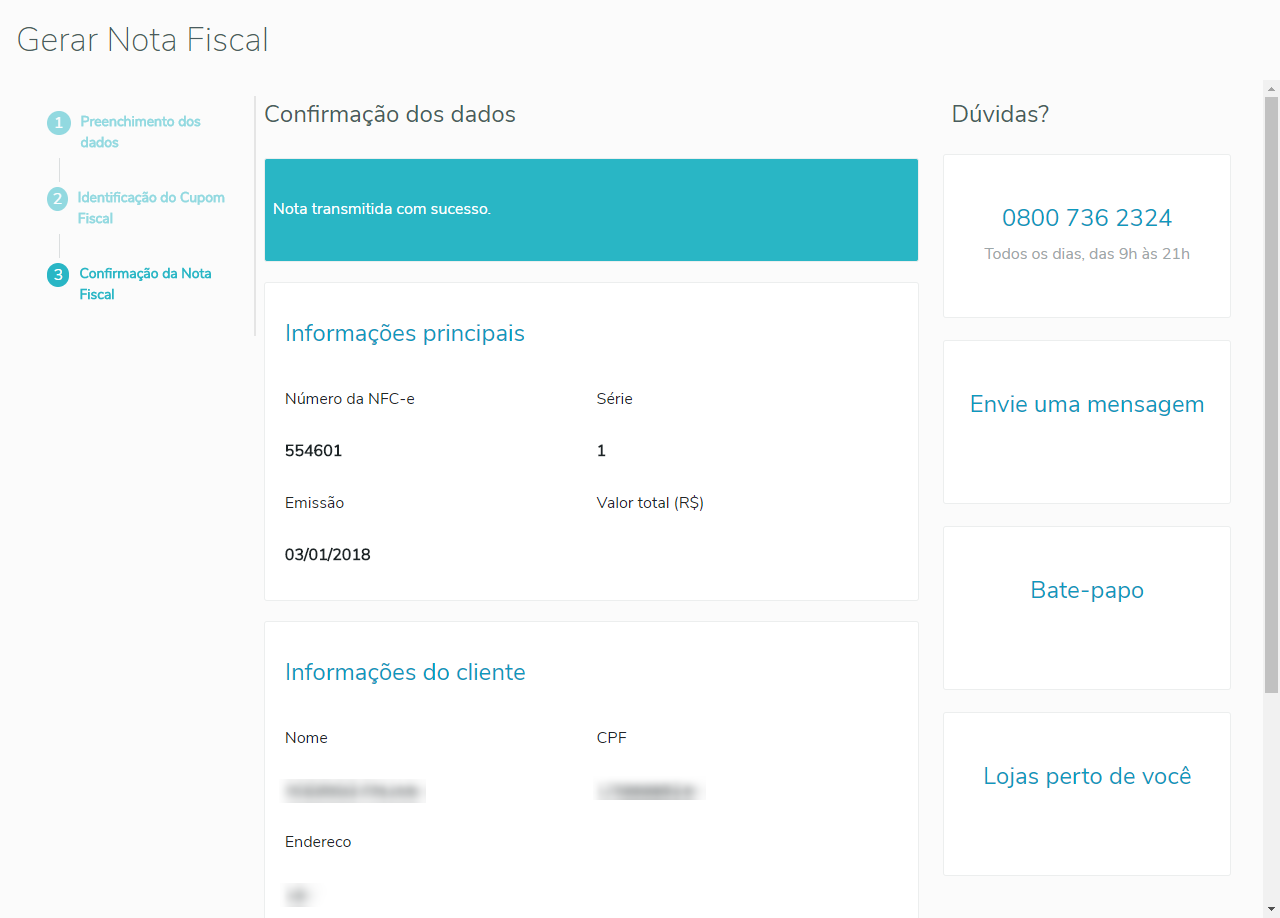Click Dúvidas? heading
The width and height of the screenshot is (1280, 918).
pos(1000,114)
